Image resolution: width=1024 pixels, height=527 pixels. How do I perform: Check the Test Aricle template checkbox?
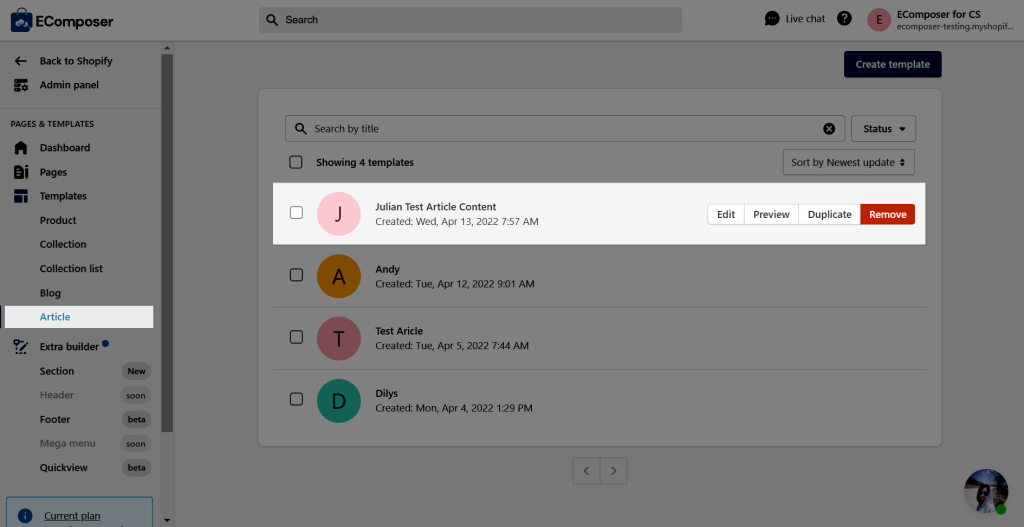tap(296, 337)
